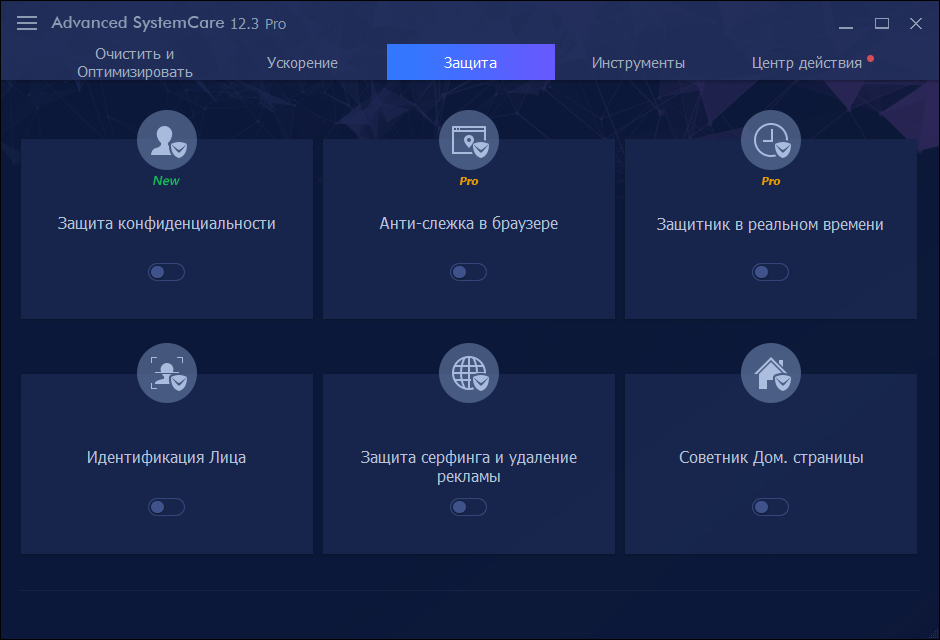Viewport: 940px width, 640px height.
Task: Enable the Анти-слежка в браузере switch
Action: (468, 271)
